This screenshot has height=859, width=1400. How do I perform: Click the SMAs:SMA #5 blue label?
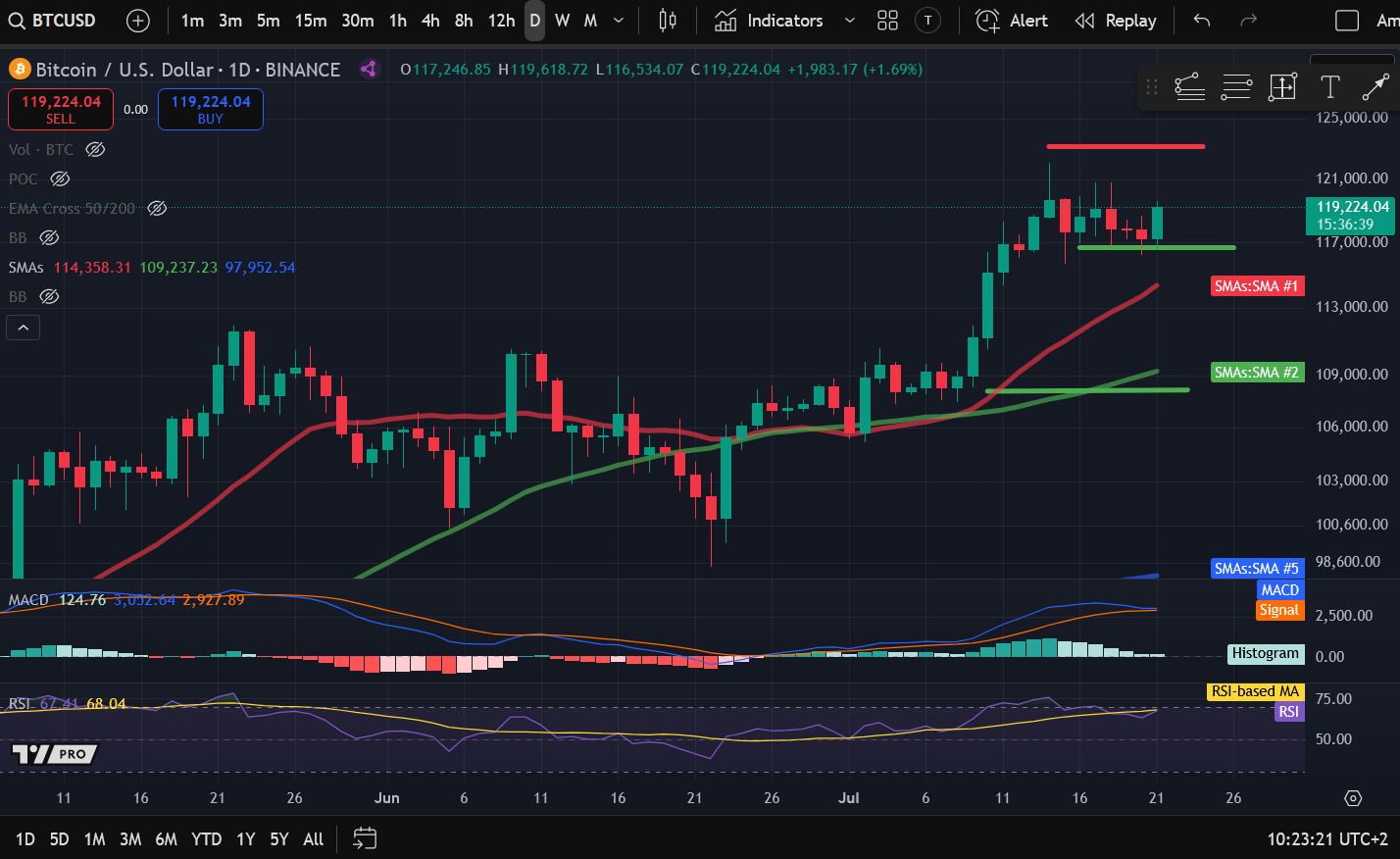[1256, 569]
